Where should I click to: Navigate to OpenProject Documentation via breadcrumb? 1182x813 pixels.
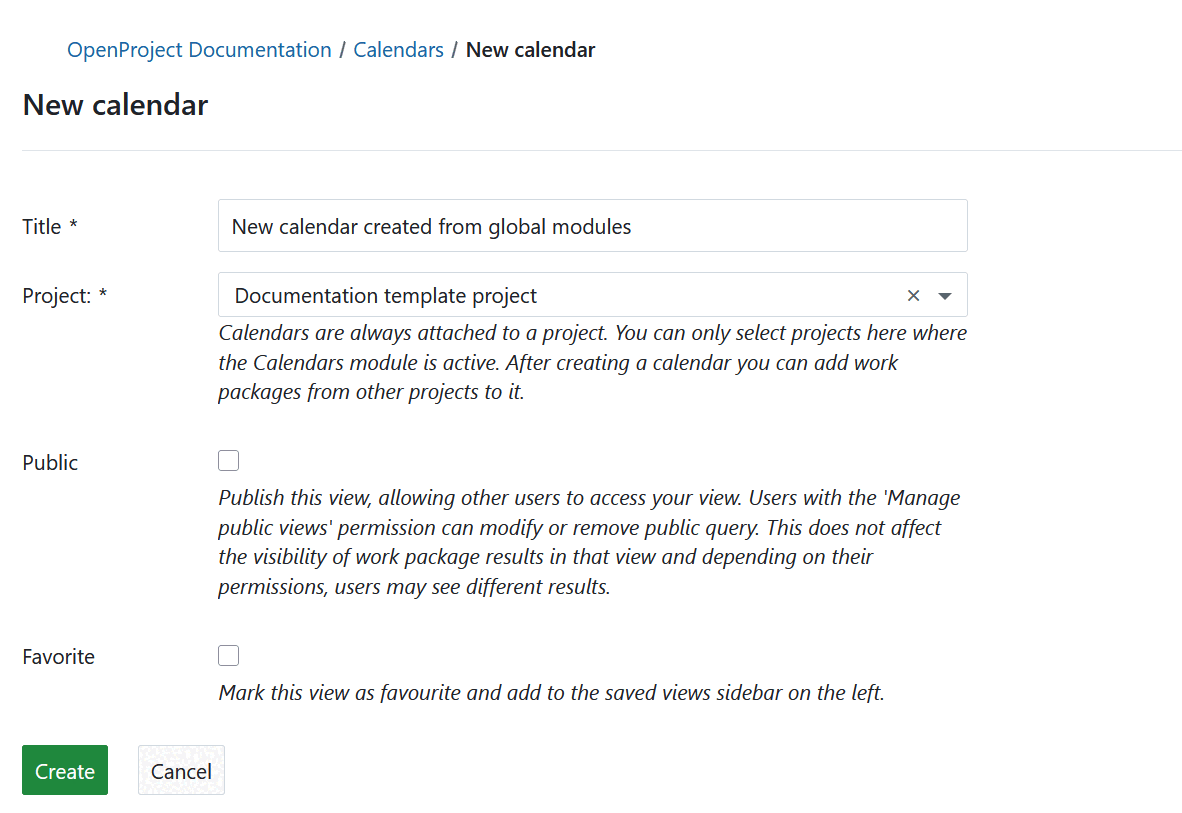[x=199, y=49]
